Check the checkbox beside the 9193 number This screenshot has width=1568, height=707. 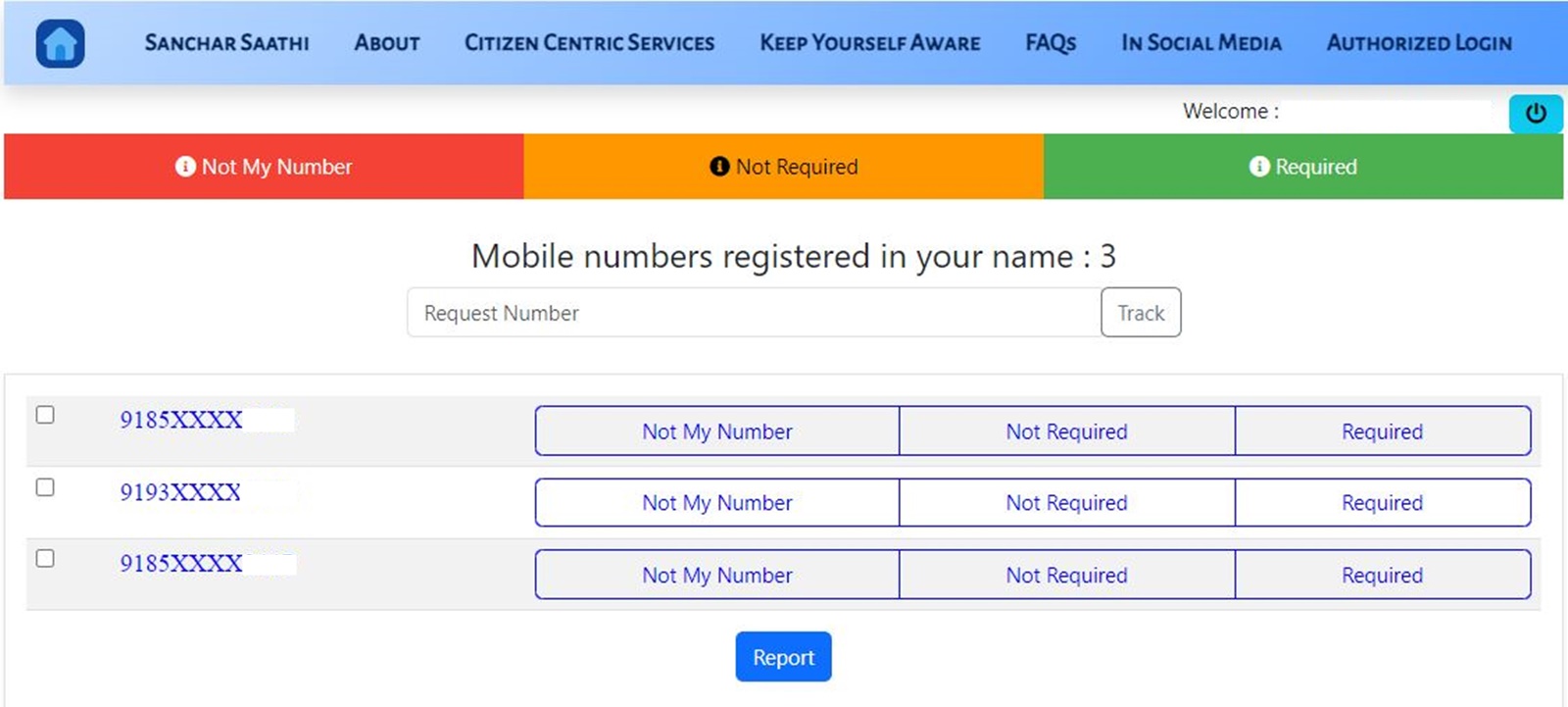pyautogui.click(x=43, y=487)
